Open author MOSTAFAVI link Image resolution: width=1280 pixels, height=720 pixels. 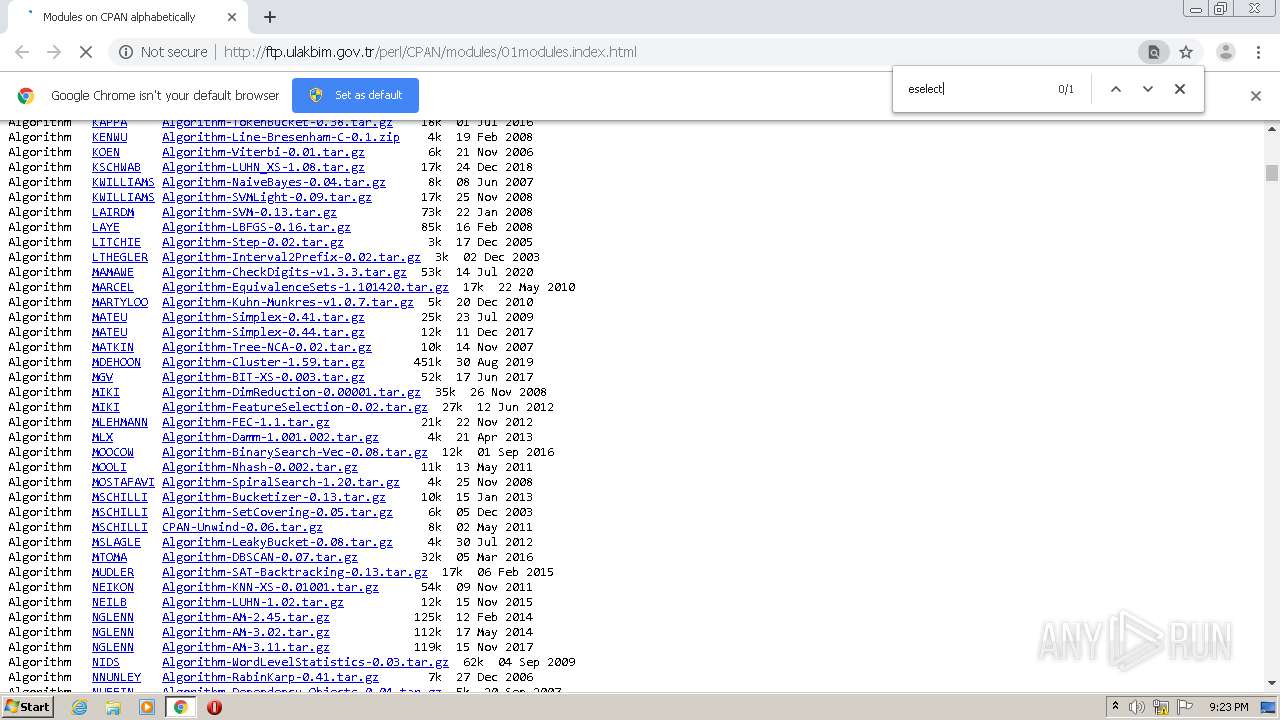point(123,482)
